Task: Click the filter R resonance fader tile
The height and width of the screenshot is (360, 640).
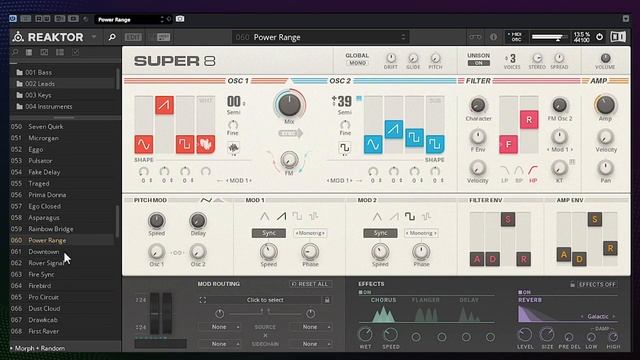Action: [529, 120]
